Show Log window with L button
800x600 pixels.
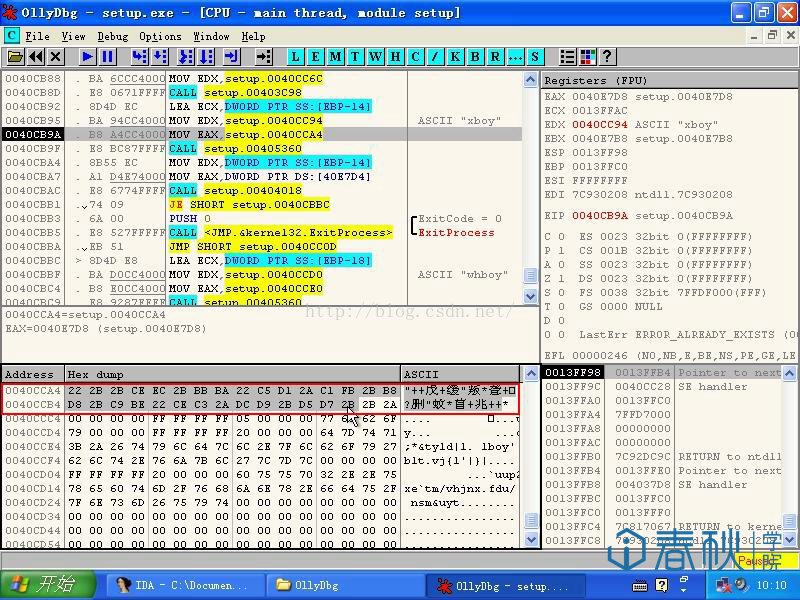pyautogui.click(x=295, y=57)
